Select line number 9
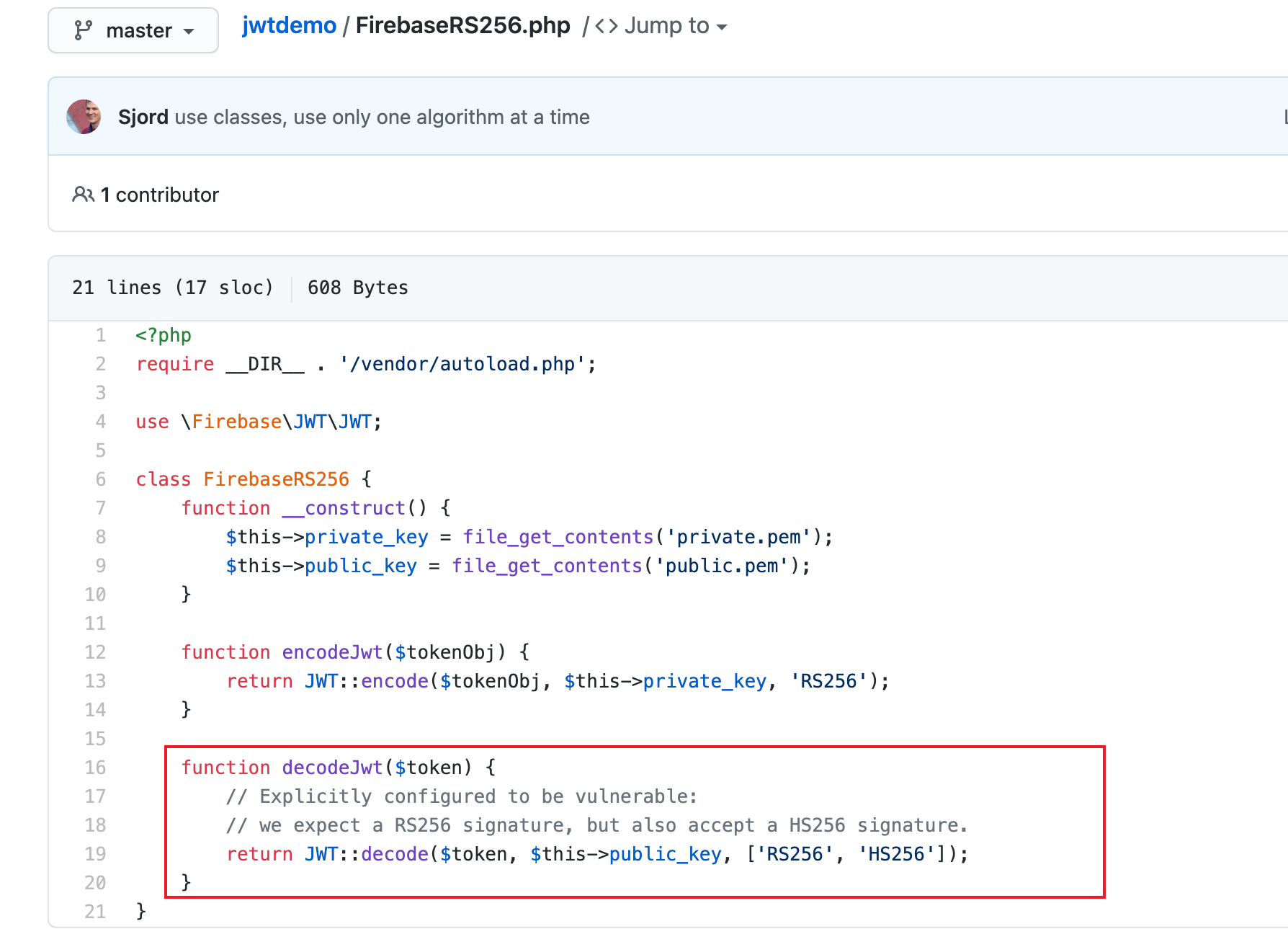This screenshot has height=947, width=1288. pos(101,566)
